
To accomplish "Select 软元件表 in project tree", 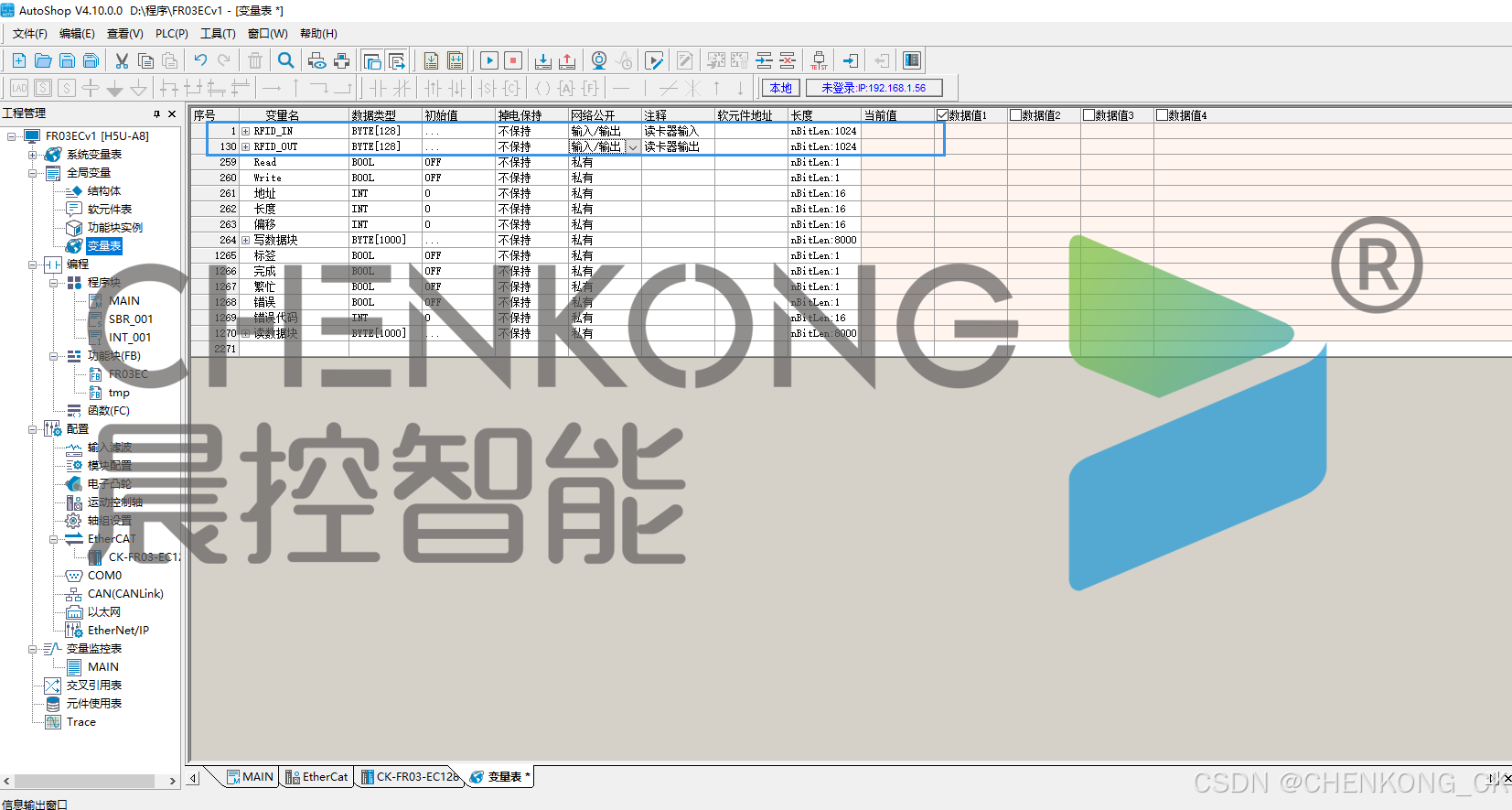I will pos(109,210).
